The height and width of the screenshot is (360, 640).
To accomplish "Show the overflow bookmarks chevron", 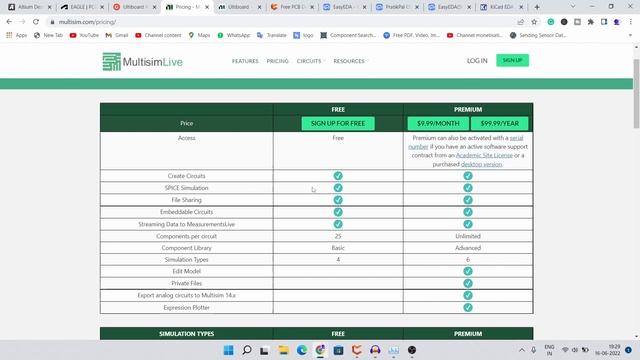I will (x=630, y=35).
